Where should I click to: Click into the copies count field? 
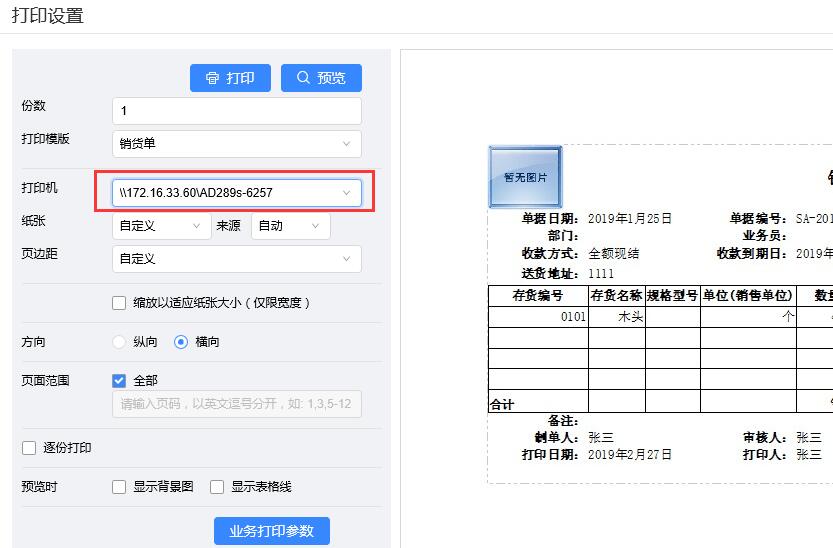click(x=236, y=111)
